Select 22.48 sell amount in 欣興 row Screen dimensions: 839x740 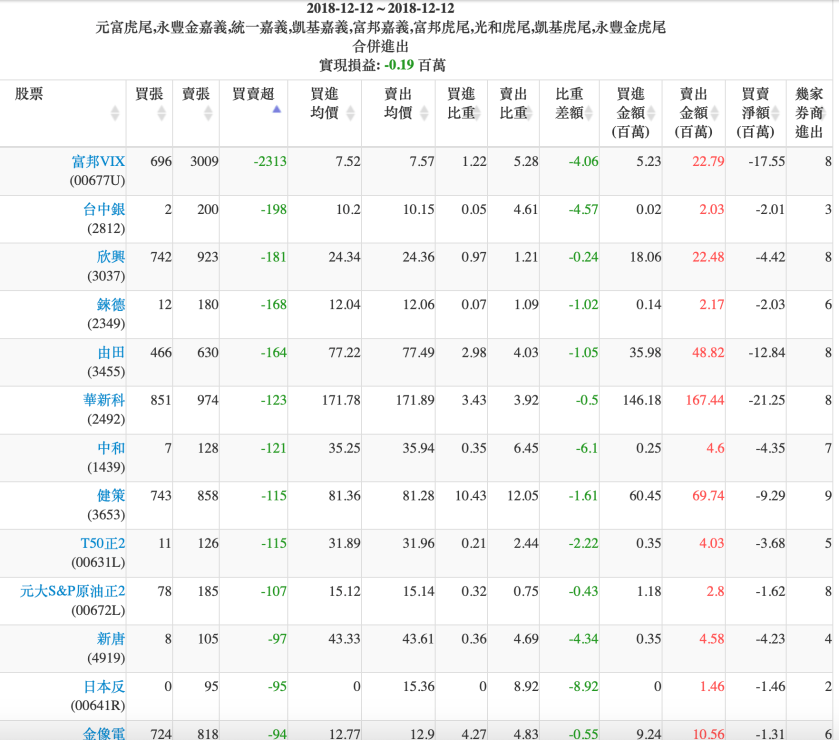pyautogui.click(x=708, y=256)
